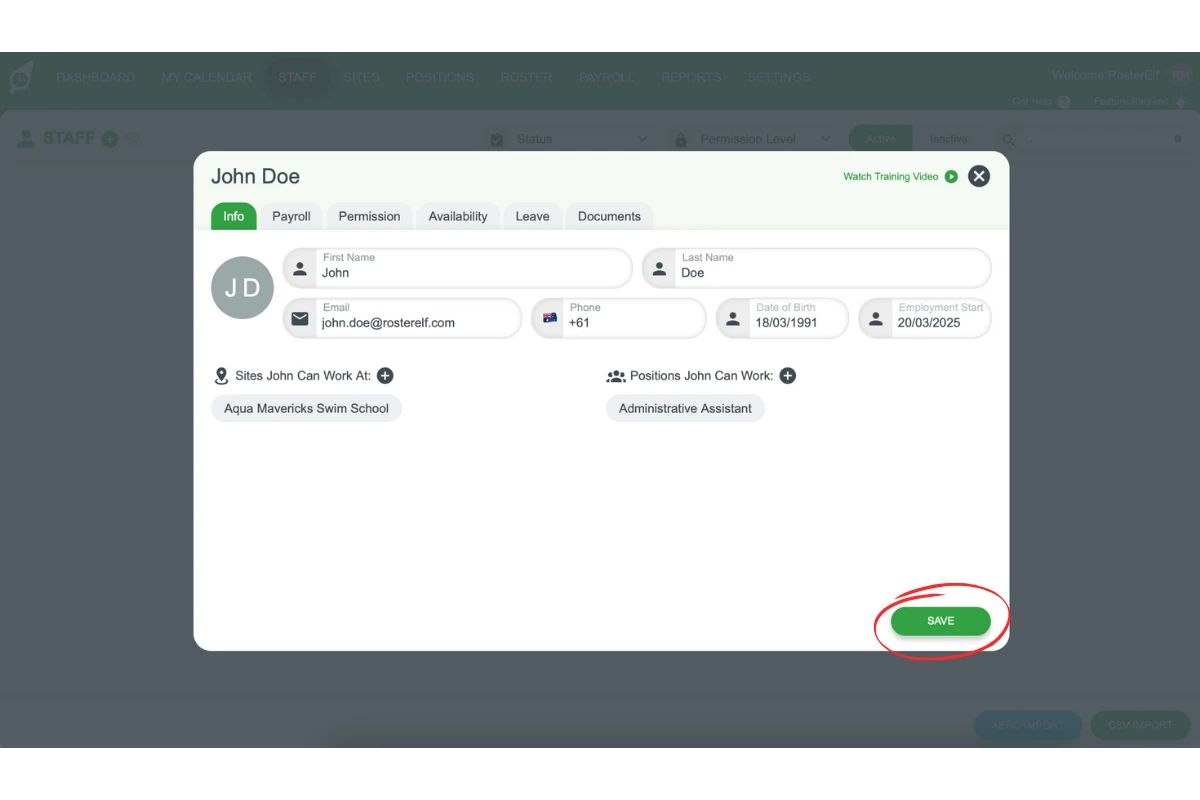Click the group people icon near Positions
The width and height of the screenshot is (1200, 800).
click(x=616, y=377)
